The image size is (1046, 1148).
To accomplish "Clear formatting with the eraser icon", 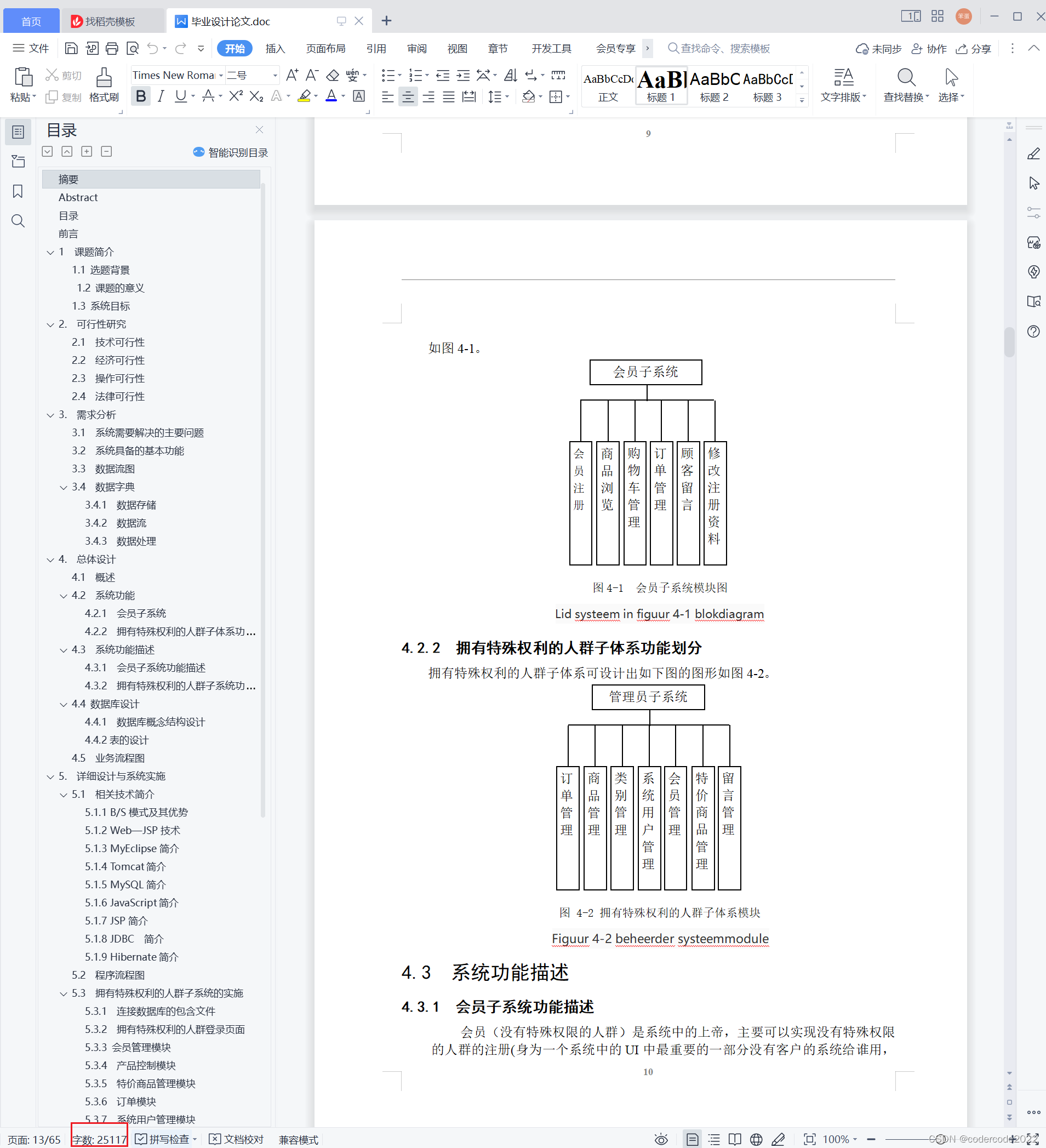I will click(x=333, y=75).
